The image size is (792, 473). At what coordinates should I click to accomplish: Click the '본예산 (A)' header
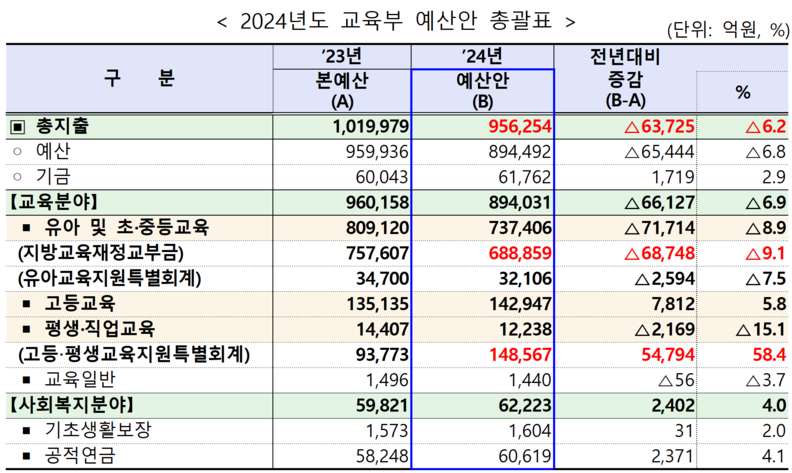[342, 90]
